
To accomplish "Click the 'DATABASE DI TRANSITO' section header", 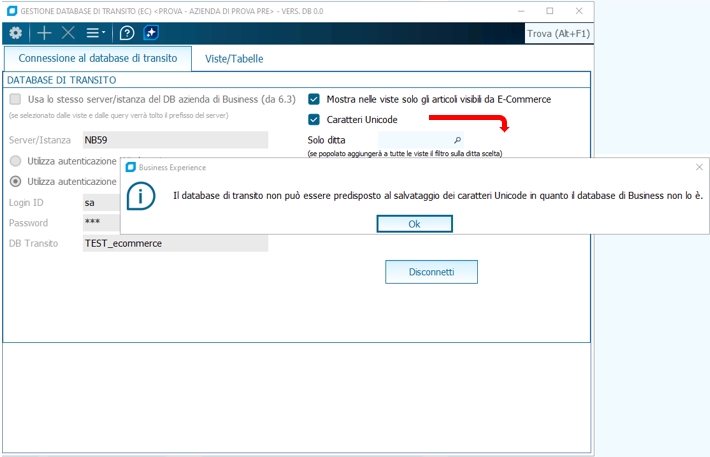I will [62, 80].
